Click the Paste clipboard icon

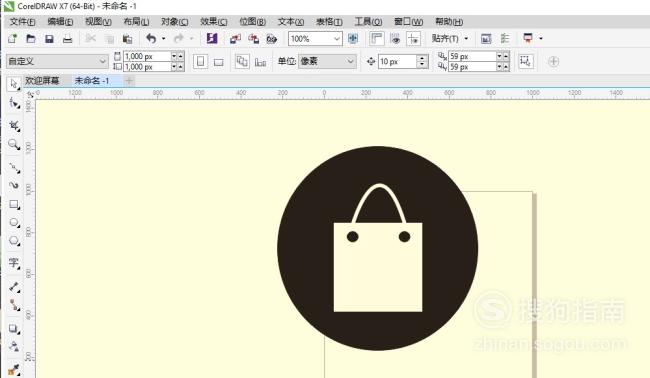click(x=128, y=39)
